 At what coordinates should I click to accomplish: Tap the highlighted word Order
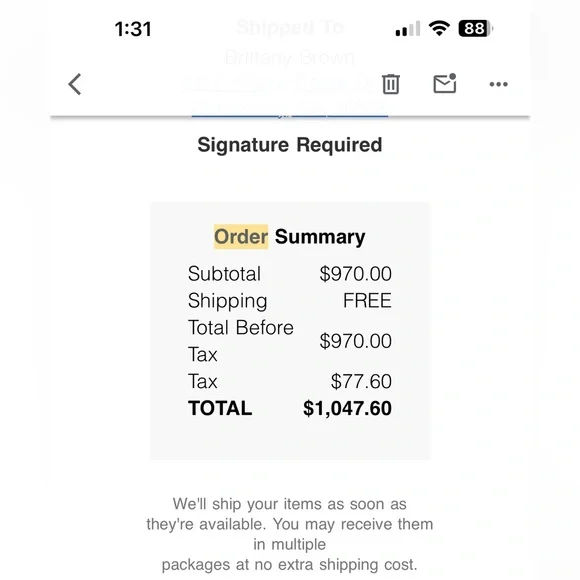tap(241, 237)
